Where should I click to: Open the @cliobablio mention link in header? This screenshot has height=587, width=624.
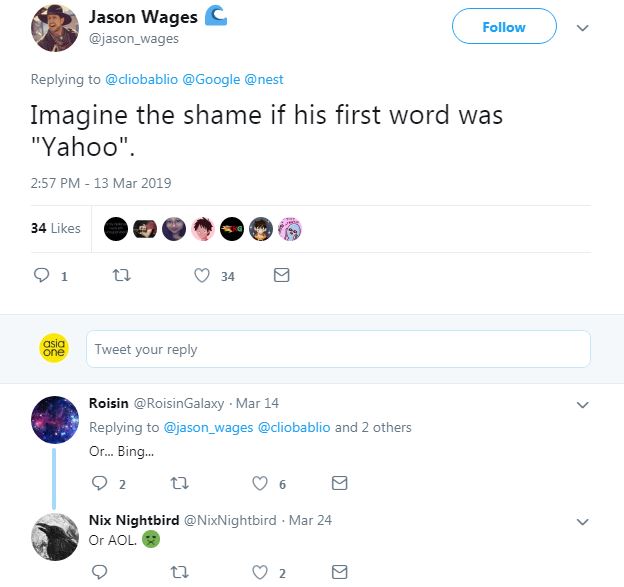(x=141, y=78)
